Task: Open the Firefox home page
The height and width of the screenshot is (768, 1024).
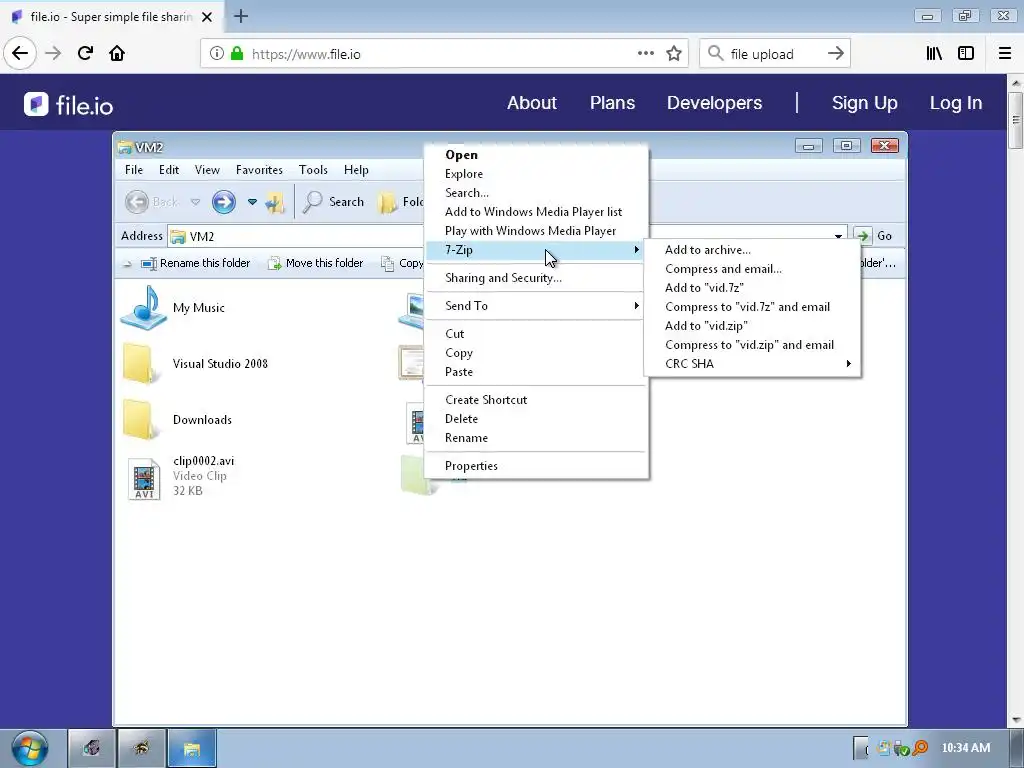Action: pos(117,54)
